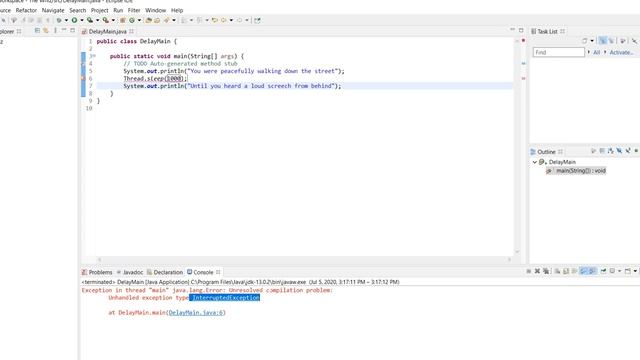Click the New Task icon in Task List
The image size is (640, 360).
click(x=584, y=41)
